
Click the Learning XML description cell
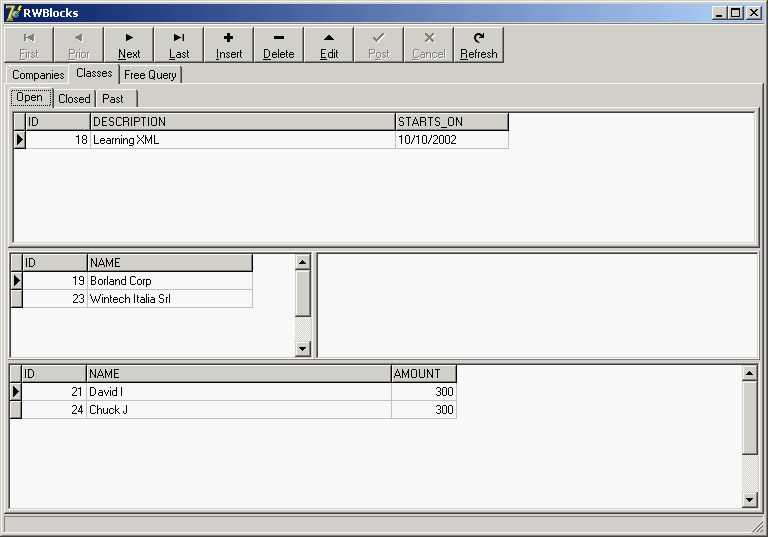(242, 140)
